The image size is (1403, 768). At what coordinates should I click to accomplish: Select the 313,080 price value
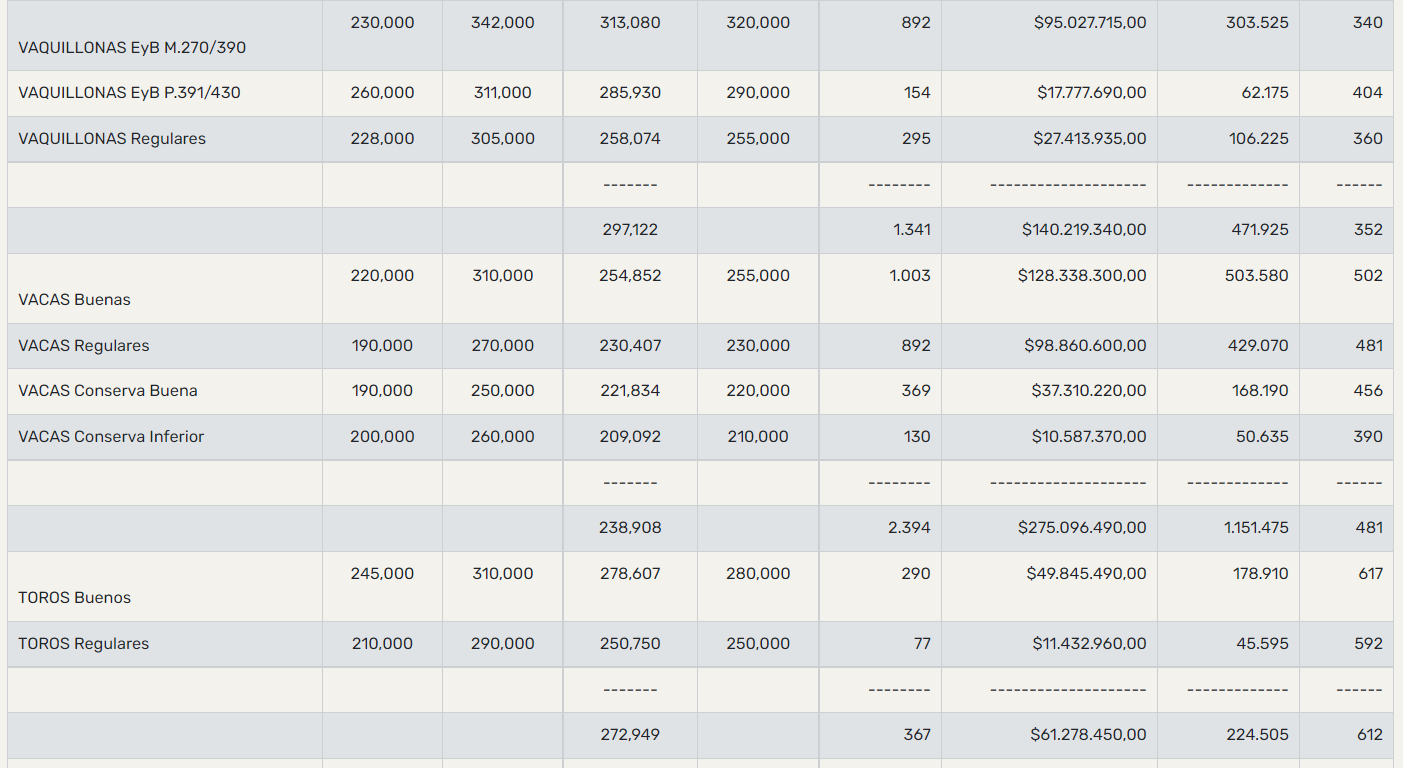click(630, 23)
